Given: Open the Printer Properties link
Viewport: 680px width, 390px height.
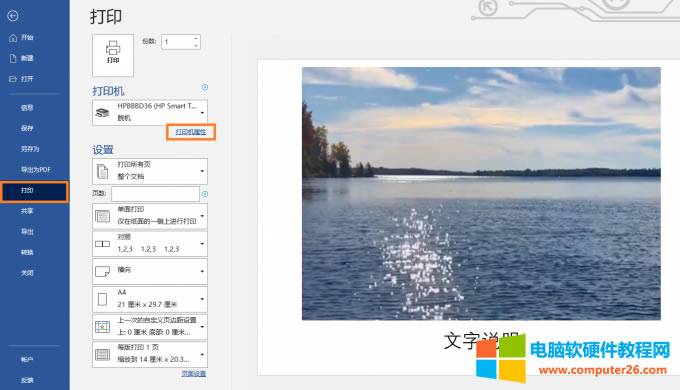Looking at the screenshot, I should click(191, 132).
